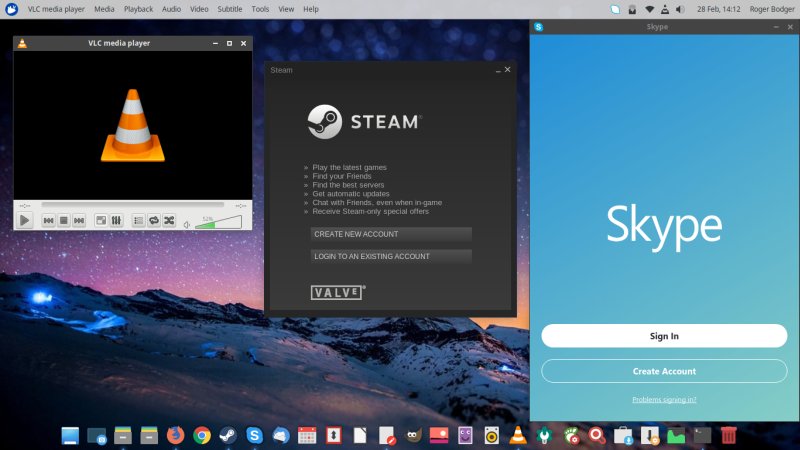Play media in VLC
This screenshot has width=800, height=450.
(x=24, y=220)
